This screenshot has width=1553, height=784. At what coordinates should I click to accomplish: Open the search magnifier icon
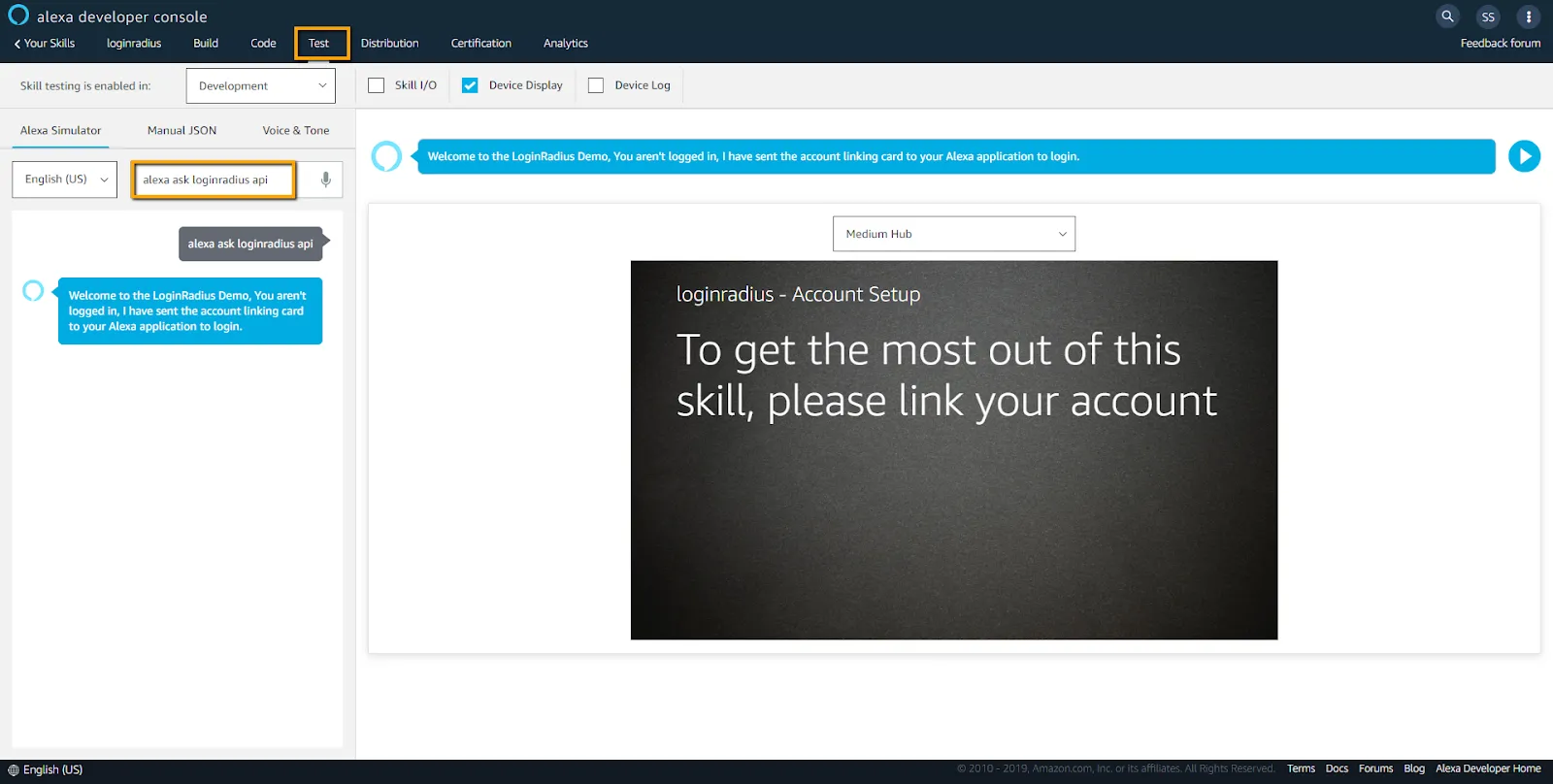(x=1447, y=16)
